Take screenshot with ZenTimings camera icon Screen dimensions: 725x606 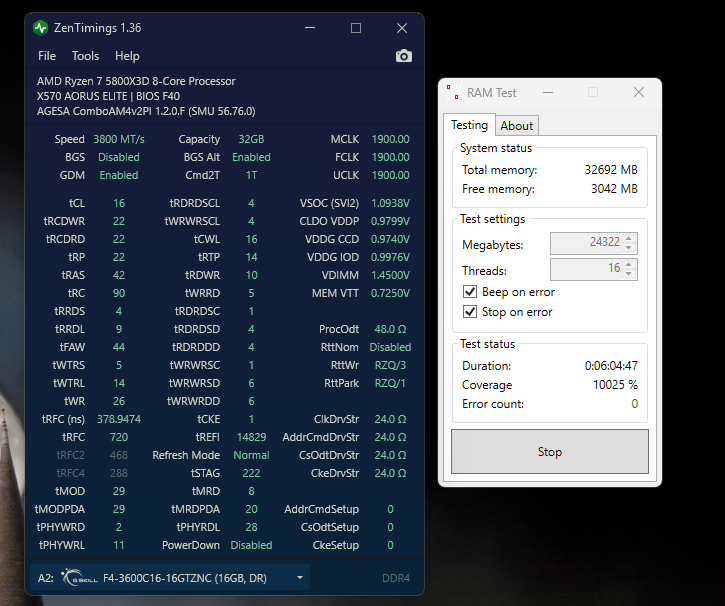coord(404,56)
